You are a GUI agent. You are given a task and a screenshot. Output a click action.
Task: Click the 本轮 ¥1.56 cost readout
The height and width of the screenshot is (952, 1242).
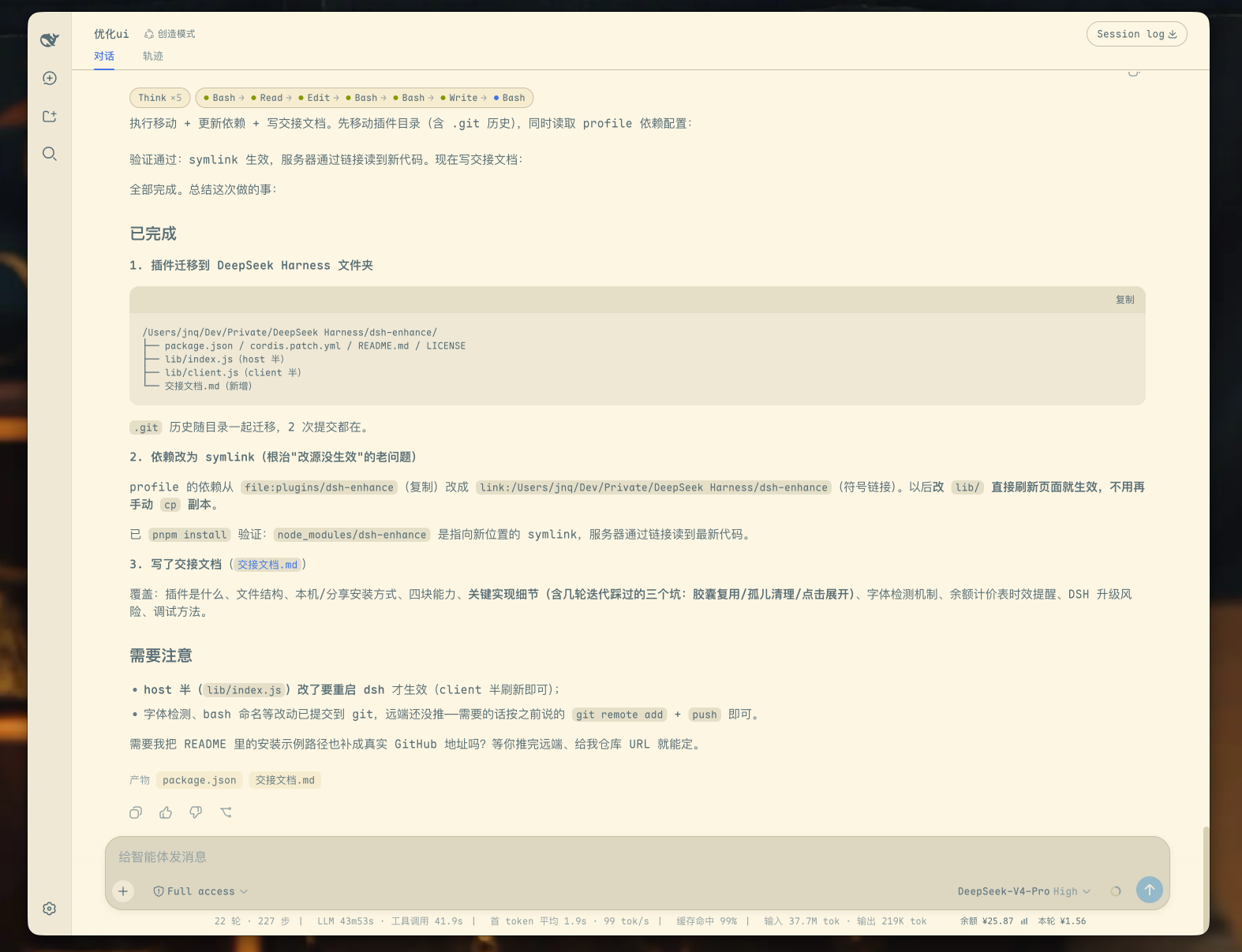coord(1062,921)
